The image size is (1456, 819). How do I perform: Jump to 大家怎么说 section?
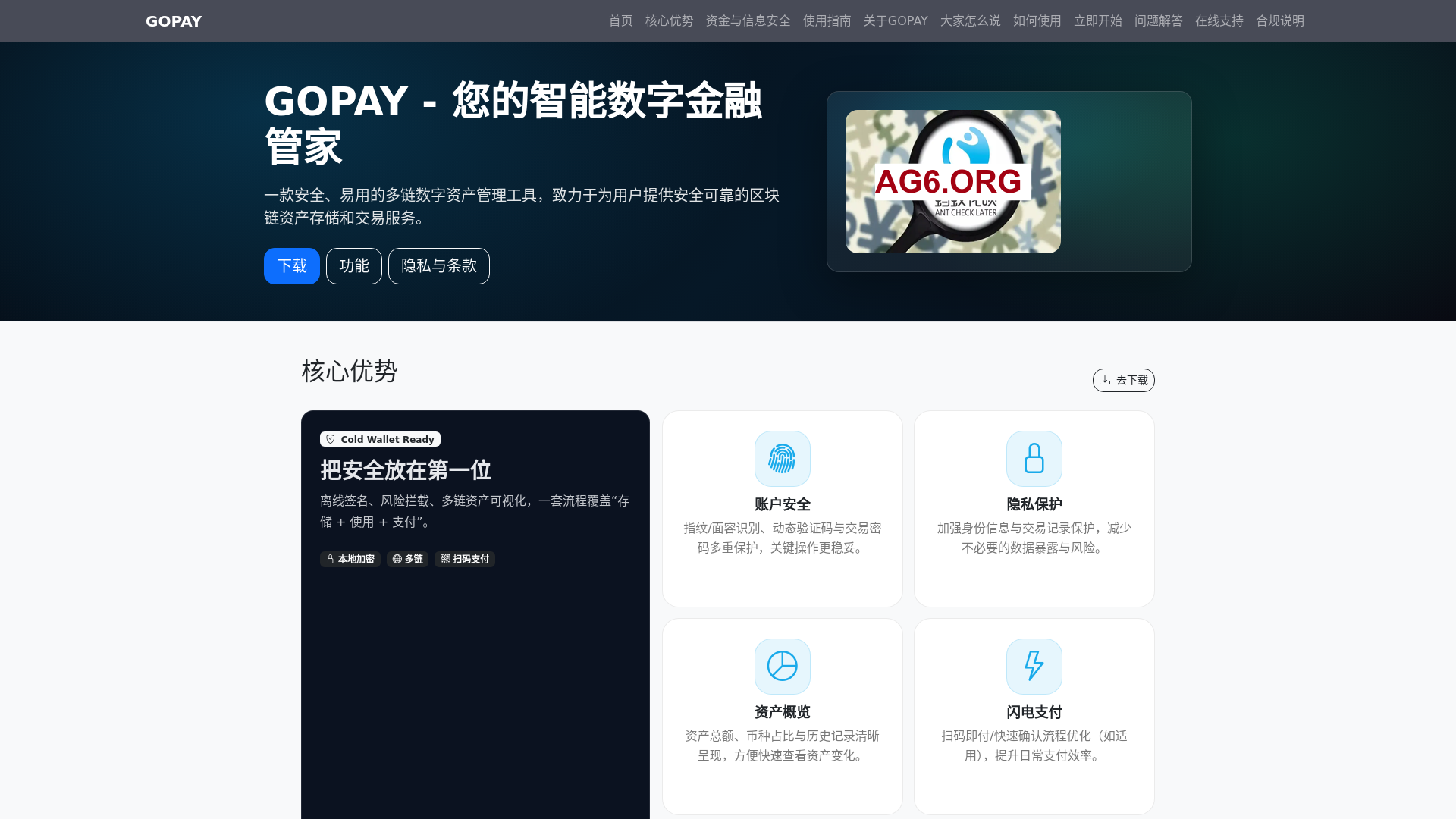[x=970, y=21]
